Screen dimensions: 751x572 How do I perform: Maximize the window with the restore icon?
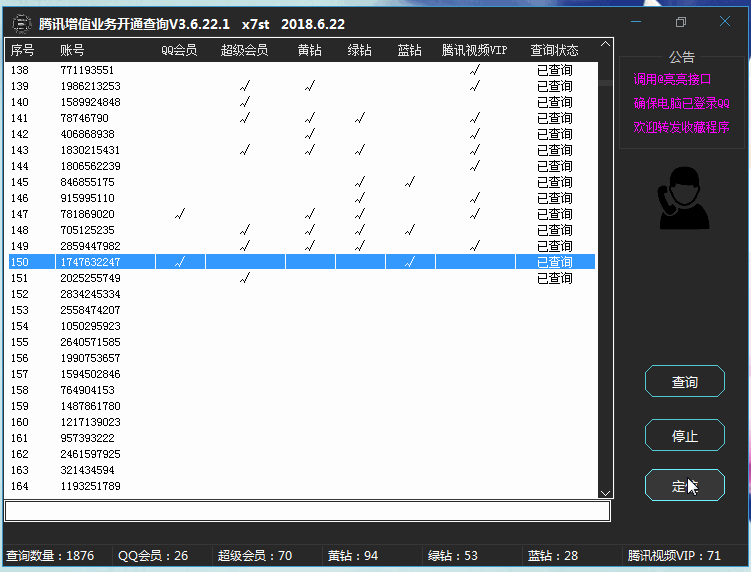click(681, 22)
